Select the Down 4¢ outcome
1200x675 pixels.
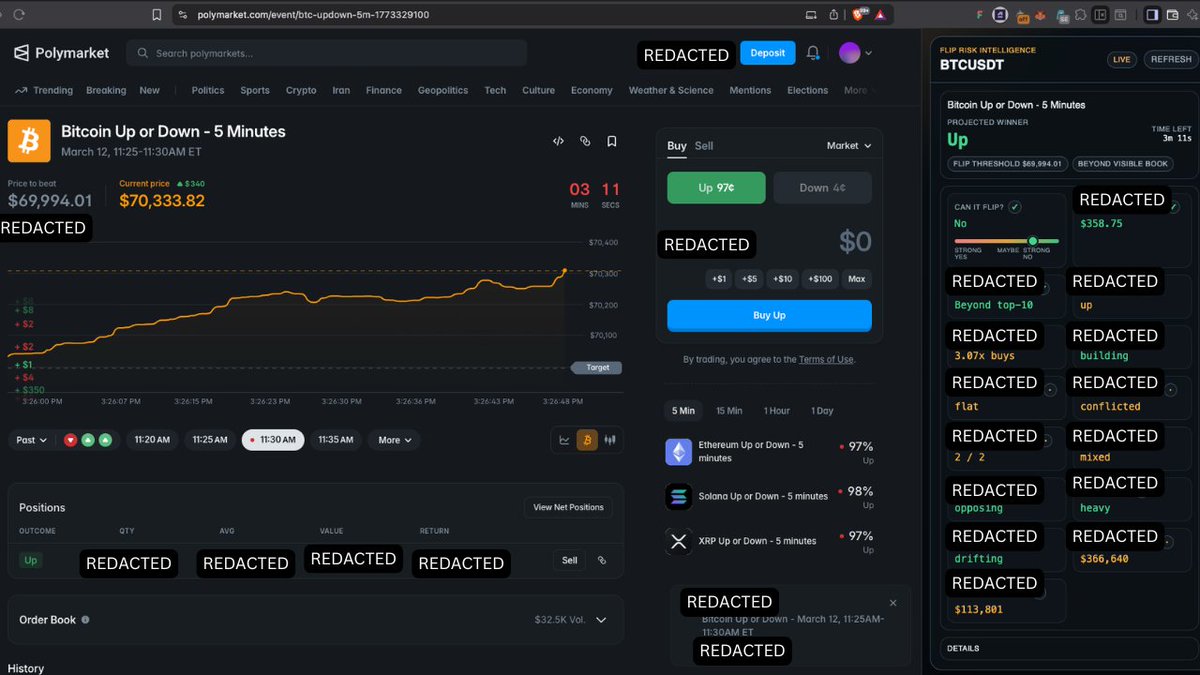(x=822, y=188)
